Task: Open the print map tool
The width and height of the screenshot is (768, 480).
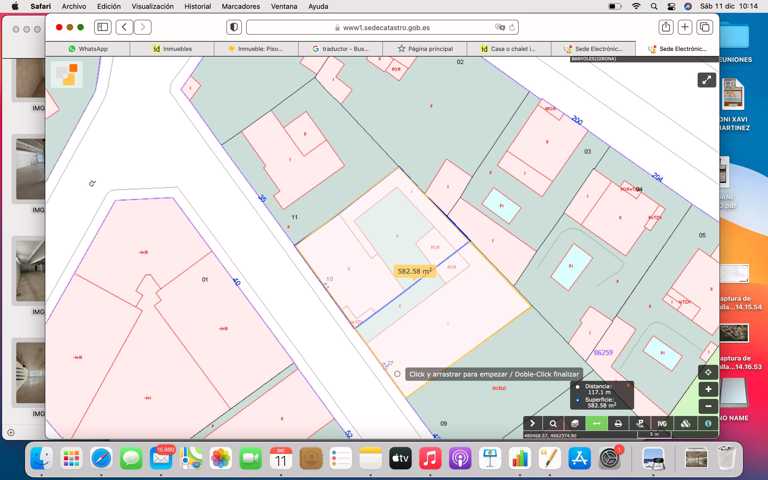Action: tap(618, 424)
